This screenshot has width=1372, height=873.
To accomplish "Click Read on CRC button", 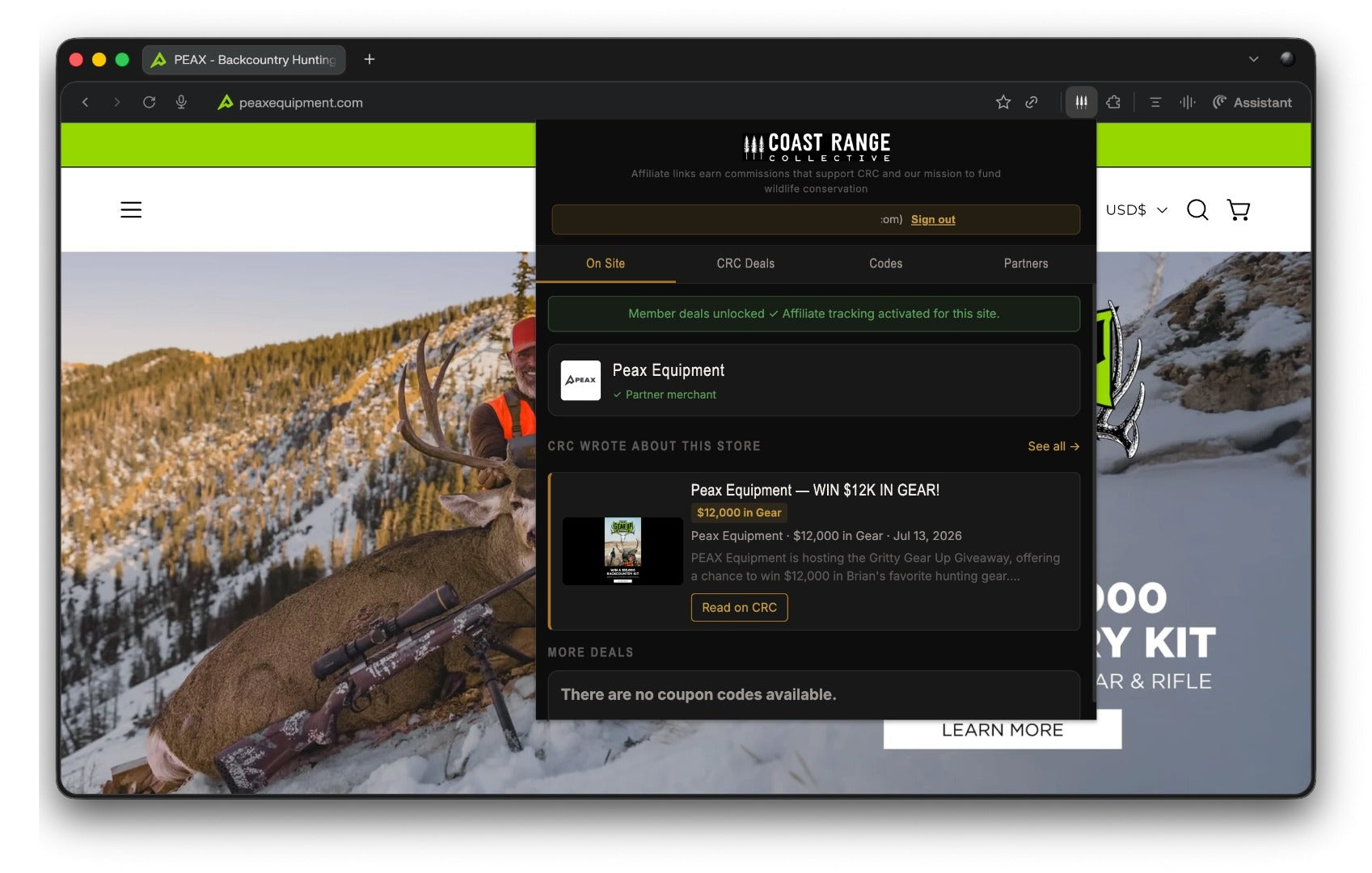I will coord(739,608).
